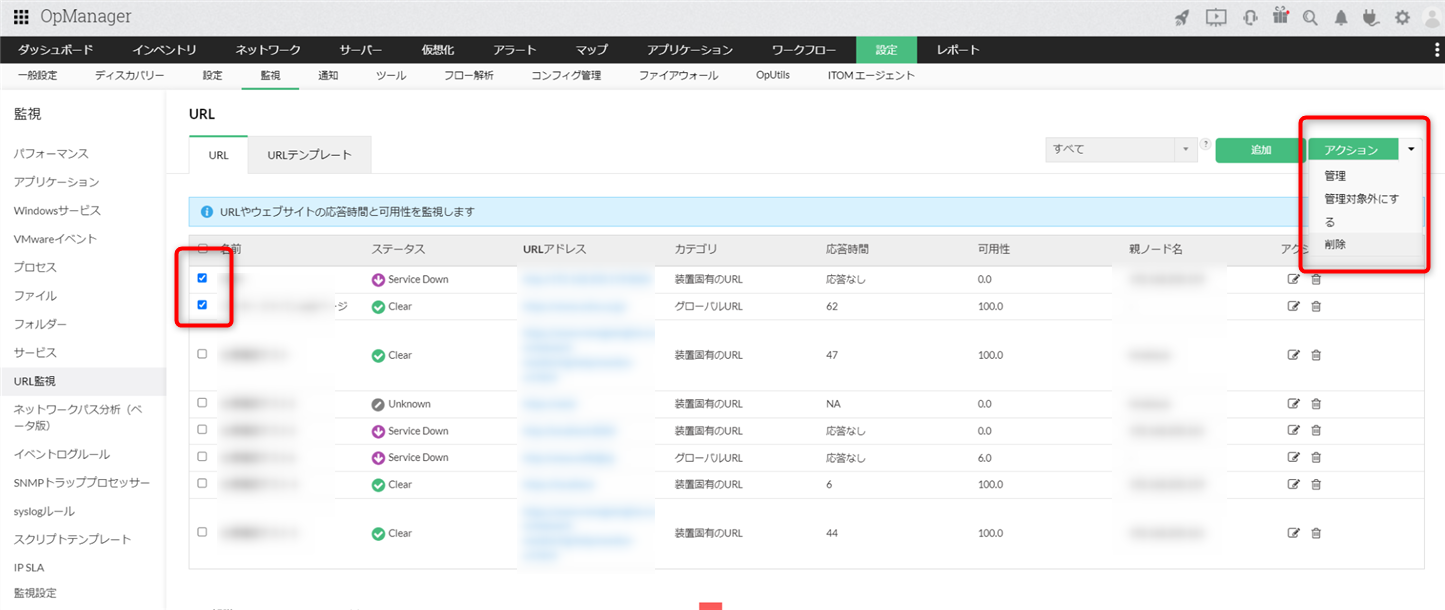This screenshot has height=610, width=1445.
Task: Click the arrow beside アクション button
Action: (1410, 149)
